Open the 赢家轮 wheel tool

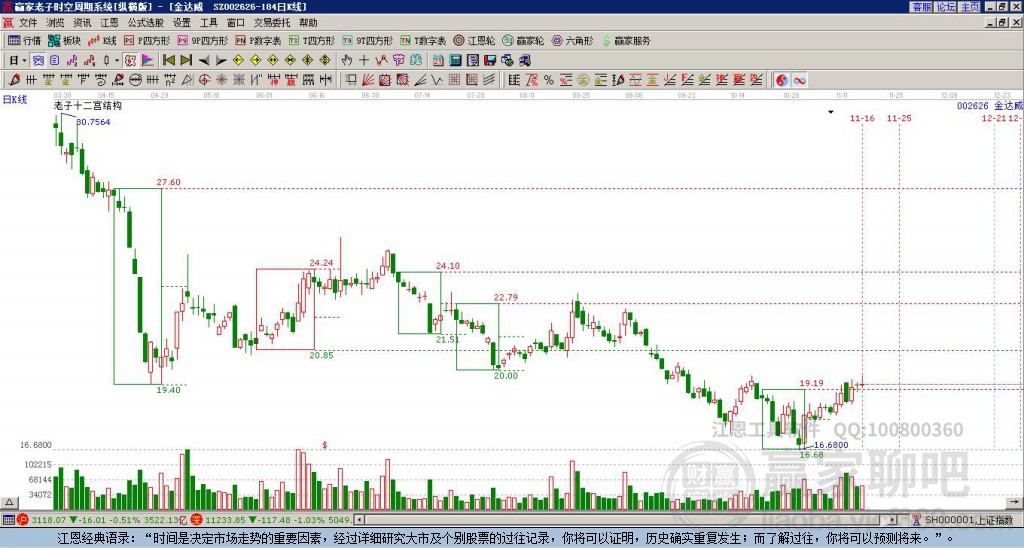[523, 40]
